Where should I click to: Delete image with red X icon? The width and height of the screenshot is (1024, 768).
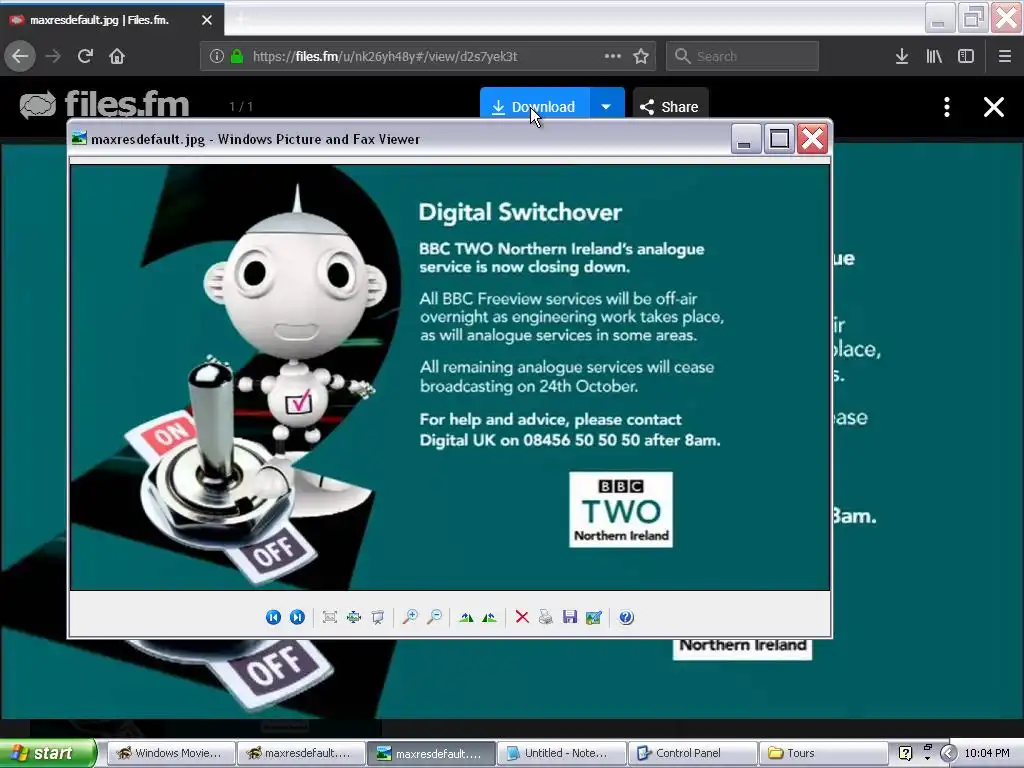click(x=522, y=617)
